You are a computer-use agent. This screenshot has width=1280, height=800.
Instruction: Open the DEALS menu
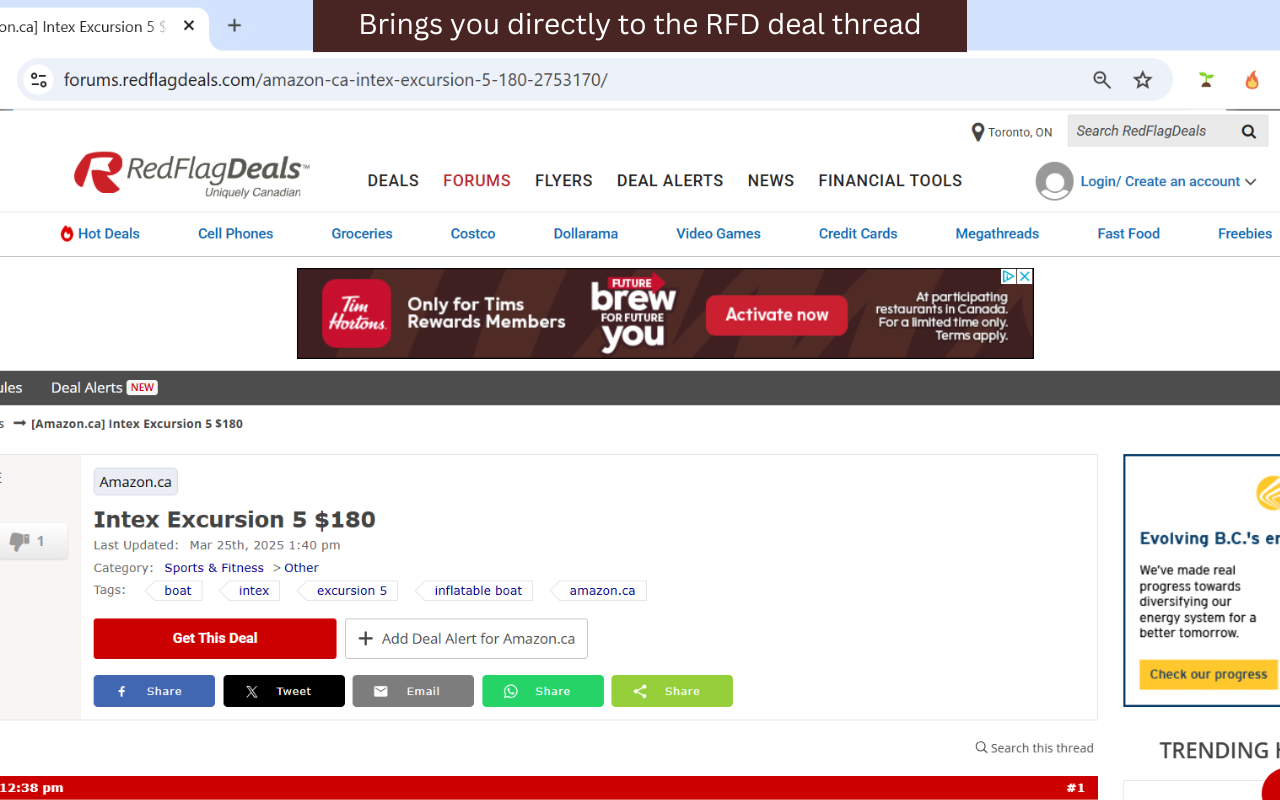point(393,181)
